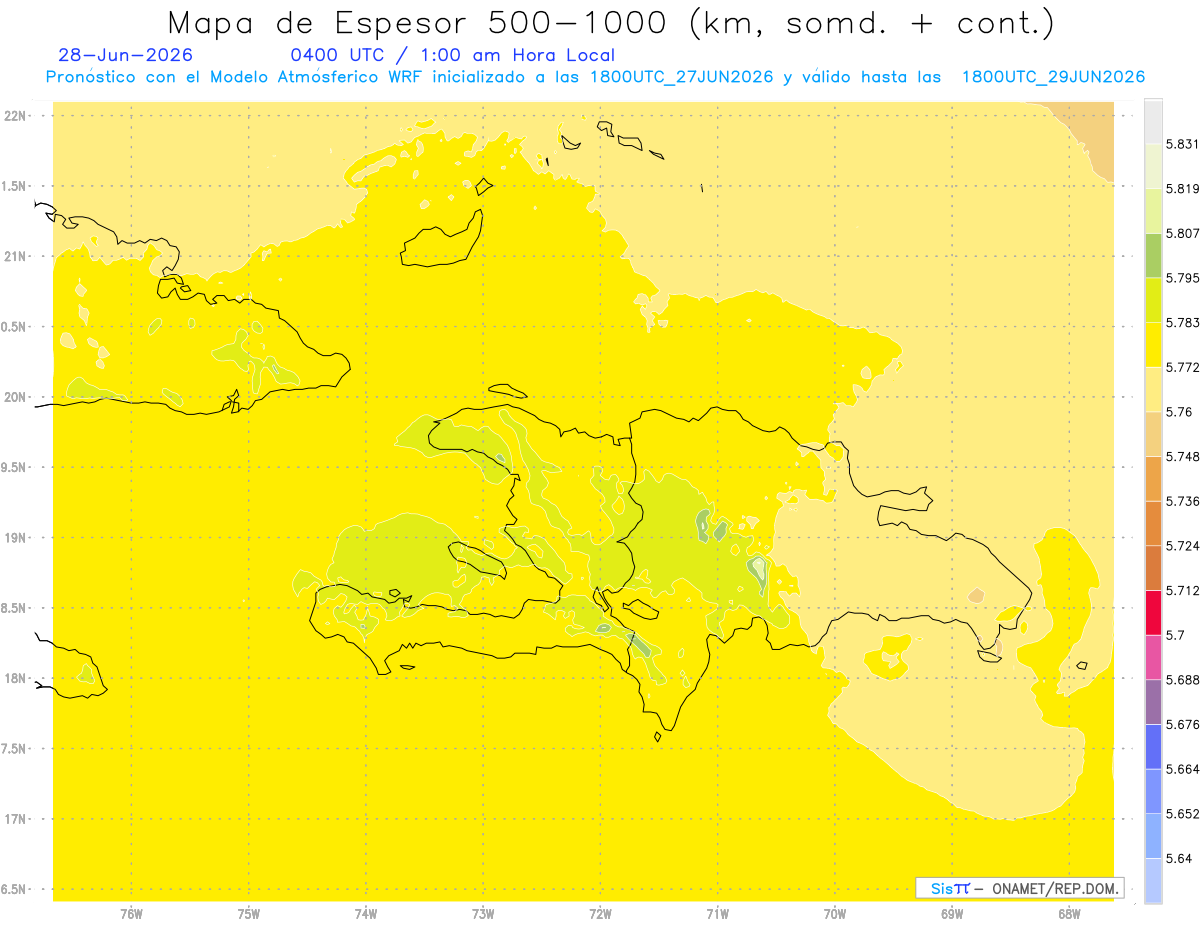Click the longitude tick label 73W
This screenshot has height=927, width=1200.
483,914
